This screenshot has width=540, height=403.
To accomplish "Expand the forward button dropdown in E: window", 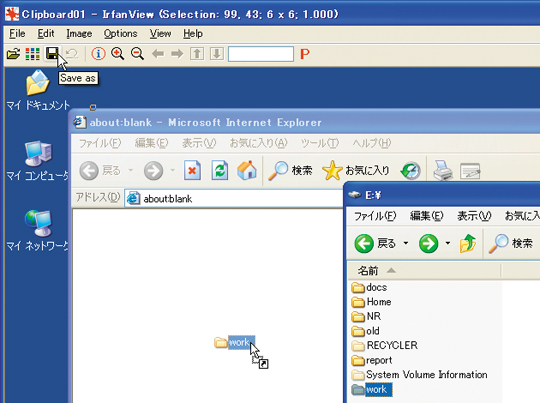I will [447, 243].
